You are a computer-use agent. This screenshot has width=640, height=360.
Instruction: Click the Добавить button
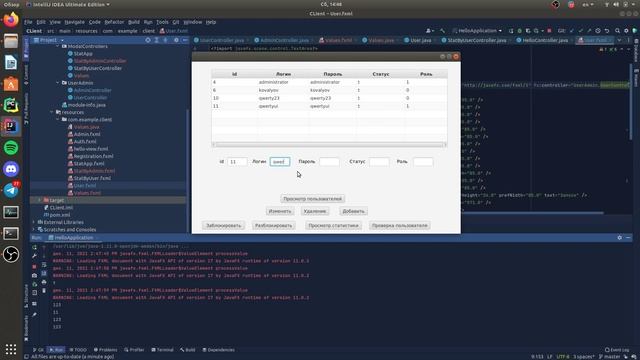click(353, 211)
